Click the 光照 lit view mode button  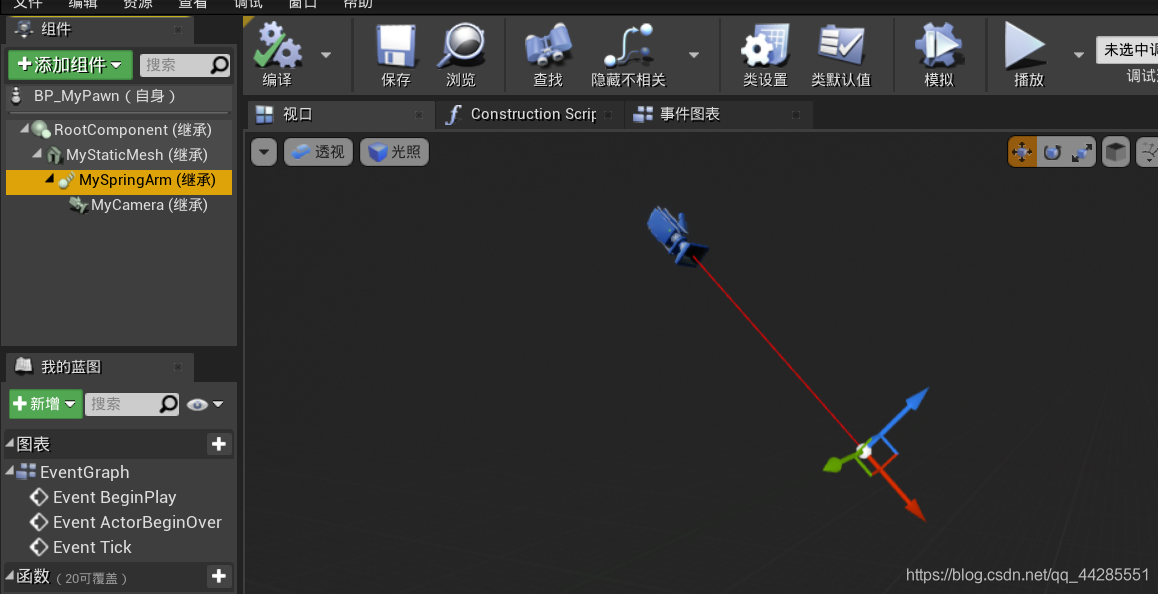pos(394,152)
